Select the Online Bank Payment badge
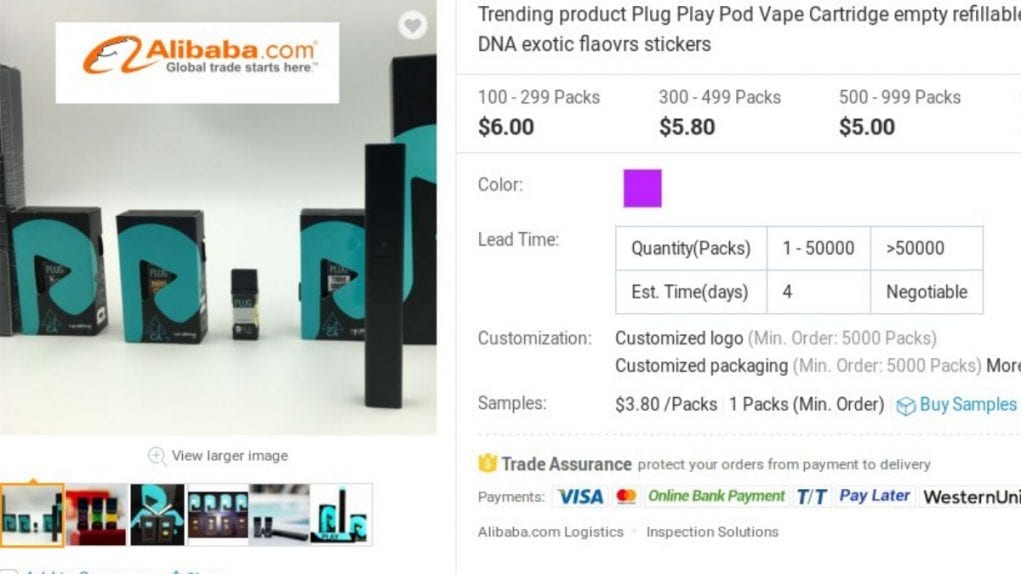Screen dimensions: 1021x574 coord(715,496)
